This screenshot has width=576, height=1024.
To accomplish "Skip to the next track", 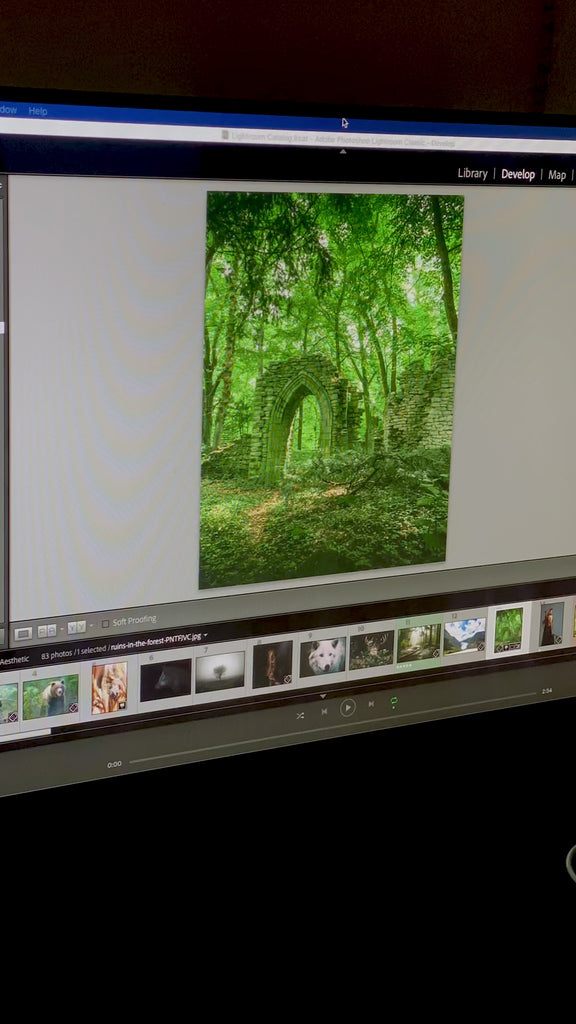I will coord(371,704).
